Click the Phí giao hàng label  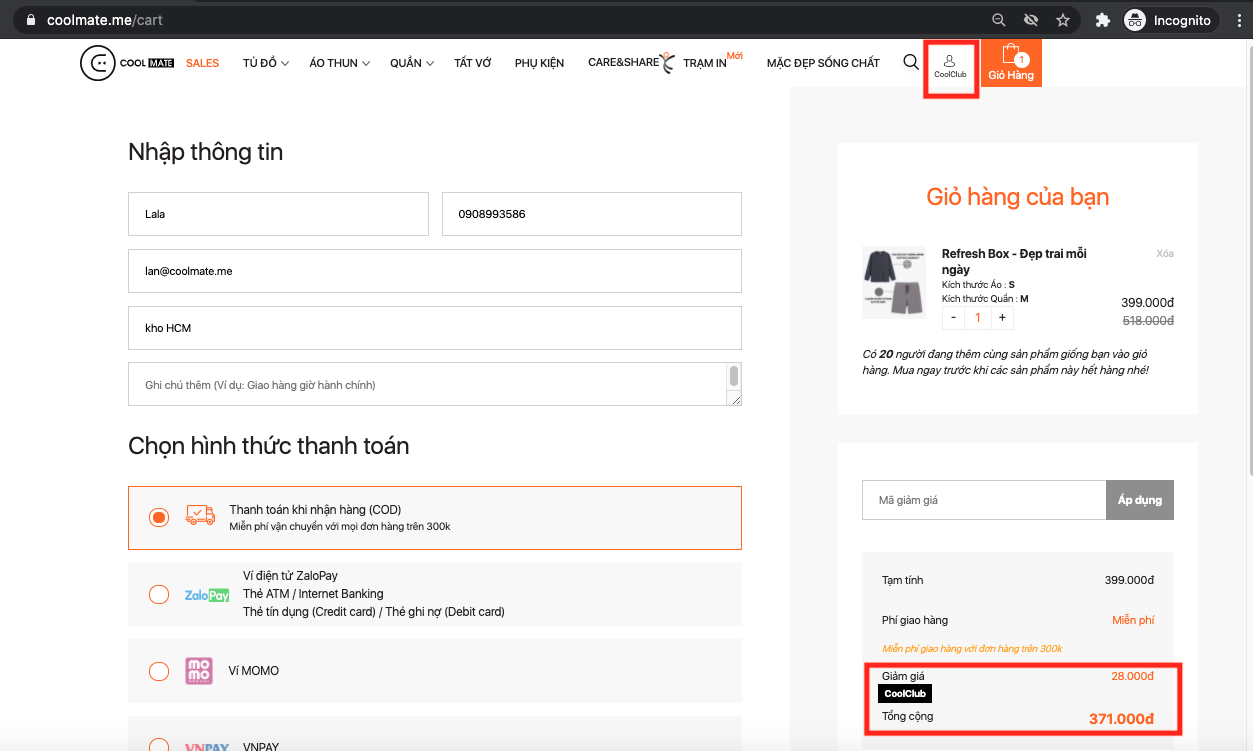[x=915, y=620]
